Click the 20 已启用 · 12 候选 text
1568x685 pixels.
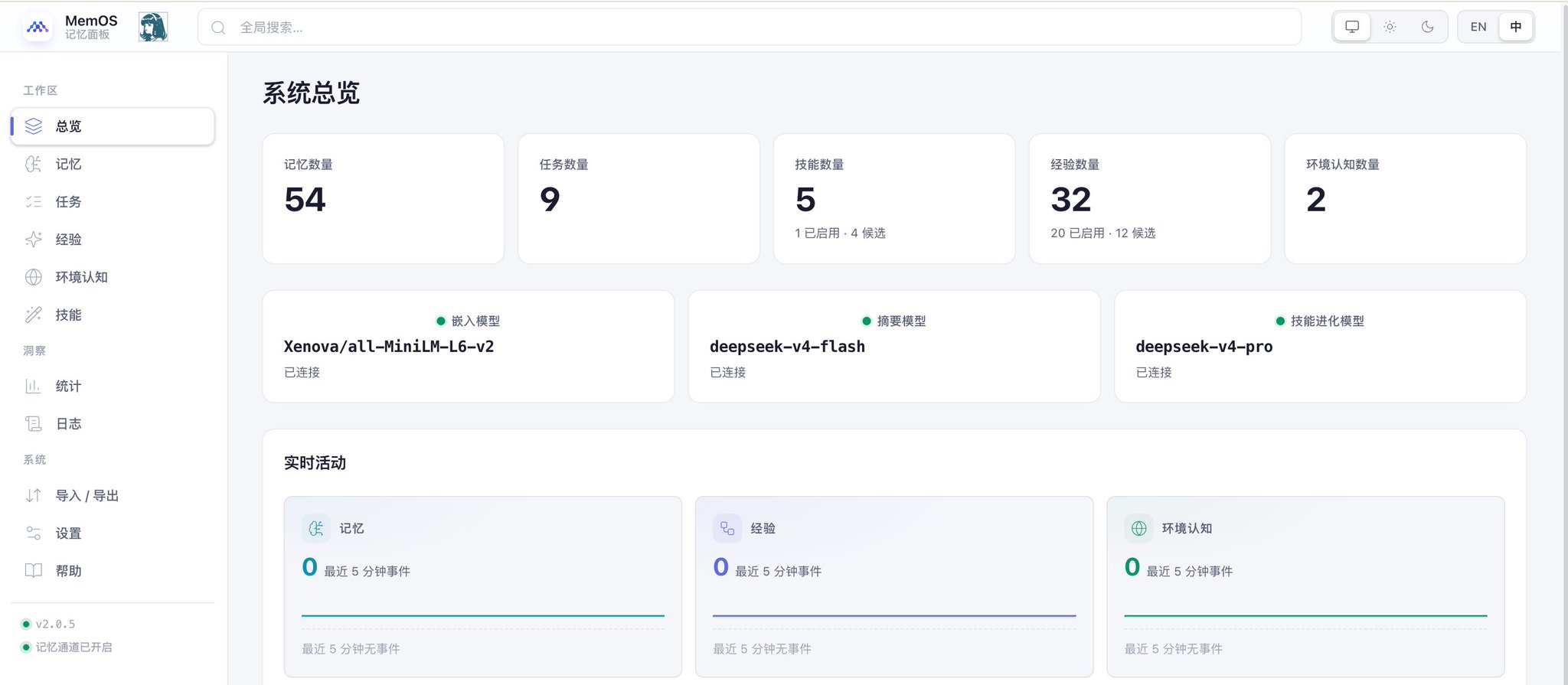pyautogui.click(x=1103, y=233)
